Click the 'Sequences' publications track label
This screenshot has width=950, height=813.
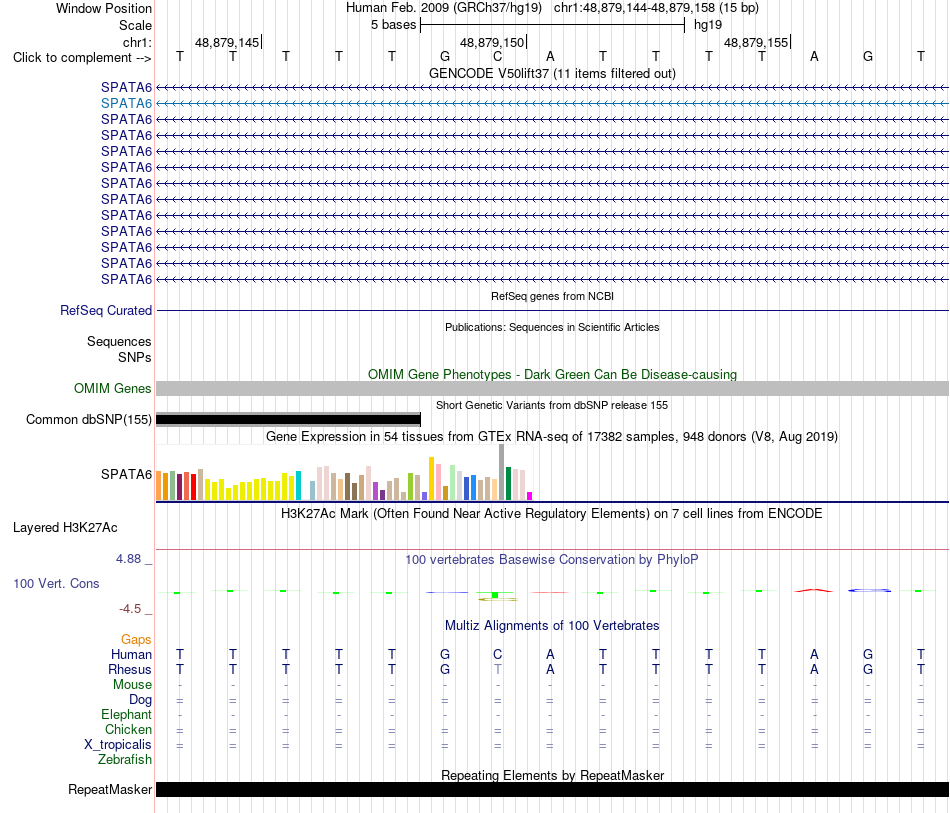(x=119, y=342)
